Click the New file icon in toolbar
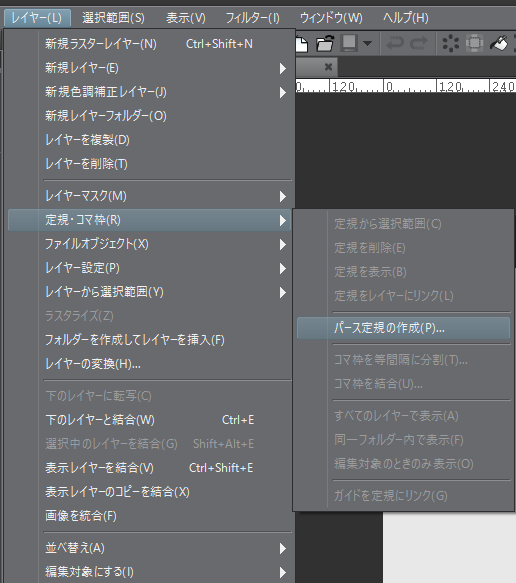Image resolution: width=516 pixels, height=583 pixels. pyautogui.click(x=301, y=44)
